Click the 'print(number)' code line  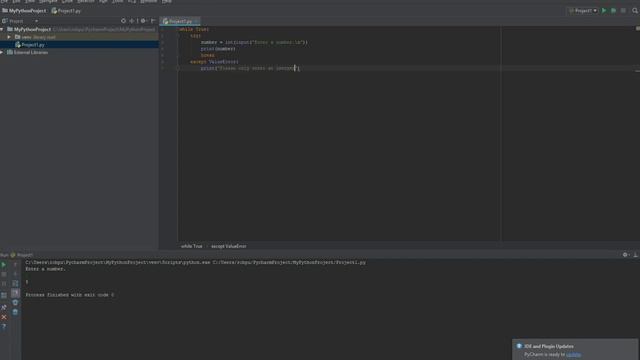[218, 49]
